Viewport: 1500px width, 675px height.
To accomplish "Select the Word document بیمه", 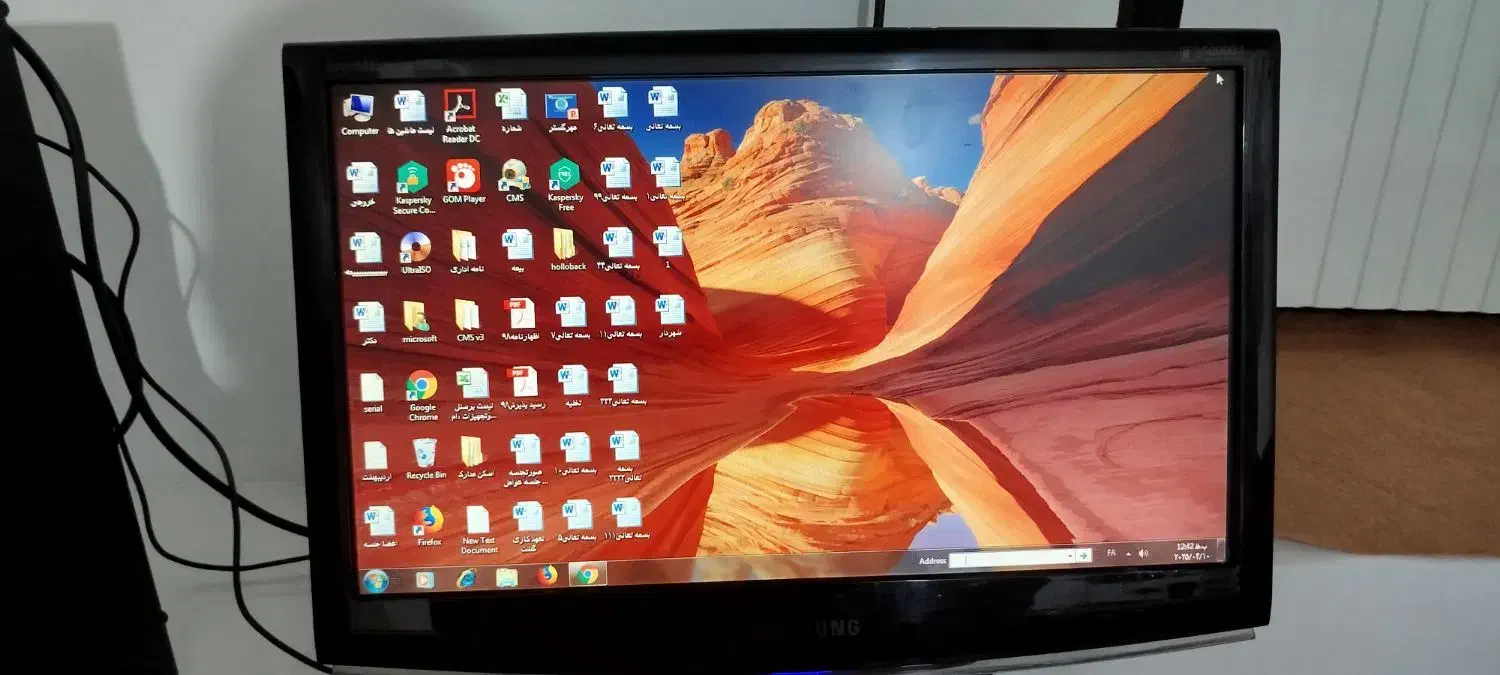I will click(x=517, y=252).
